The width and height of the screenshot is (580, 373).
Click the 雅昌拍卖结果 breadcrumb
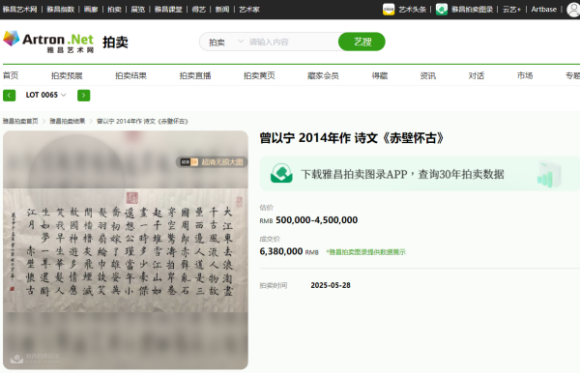tap(67, 121)
